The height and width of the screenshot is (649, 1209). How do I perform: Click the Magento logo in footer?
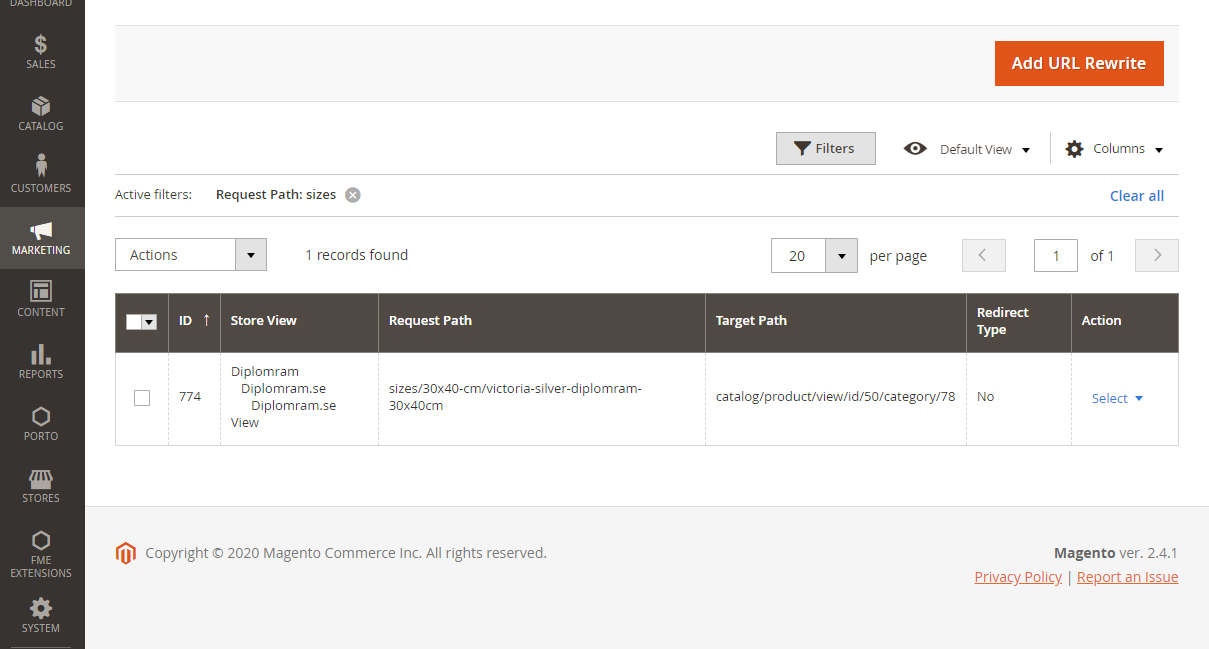click(125, 553)
